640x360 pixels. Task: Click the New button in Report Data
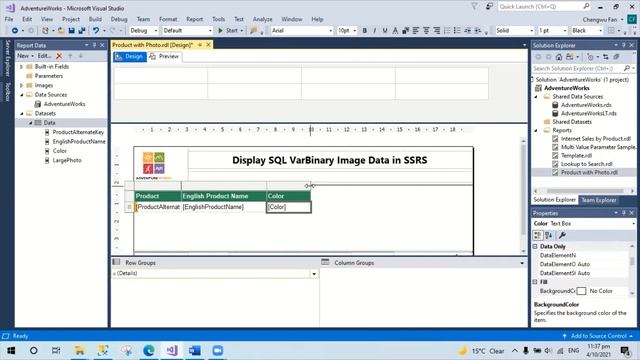pyautogui.click(x=25, y=56)
